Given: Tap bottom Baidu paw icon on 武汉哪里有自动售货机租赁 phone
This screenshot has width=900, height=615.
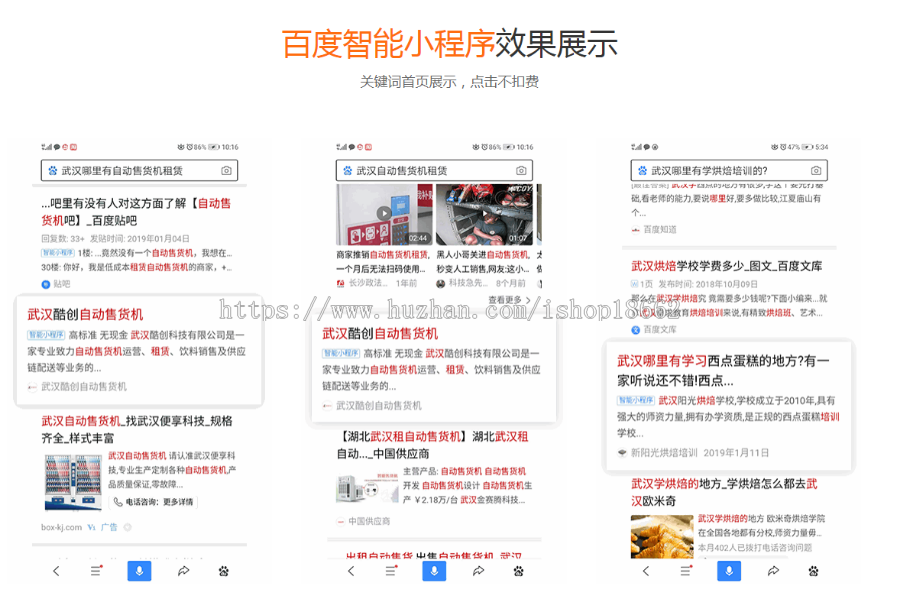Looking at the screenshot, I should [224, 571].
